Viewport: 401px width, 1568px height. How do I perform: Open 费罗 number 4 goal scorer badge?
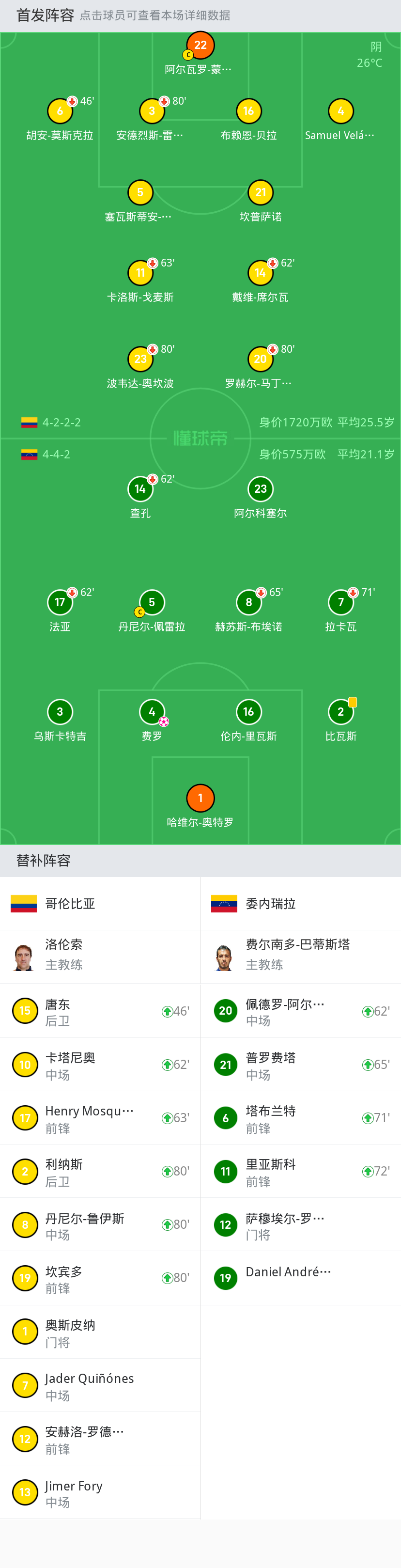152,712
